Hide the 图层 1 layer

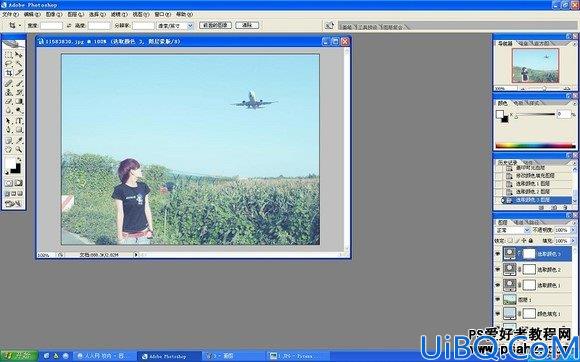point(498,299)
